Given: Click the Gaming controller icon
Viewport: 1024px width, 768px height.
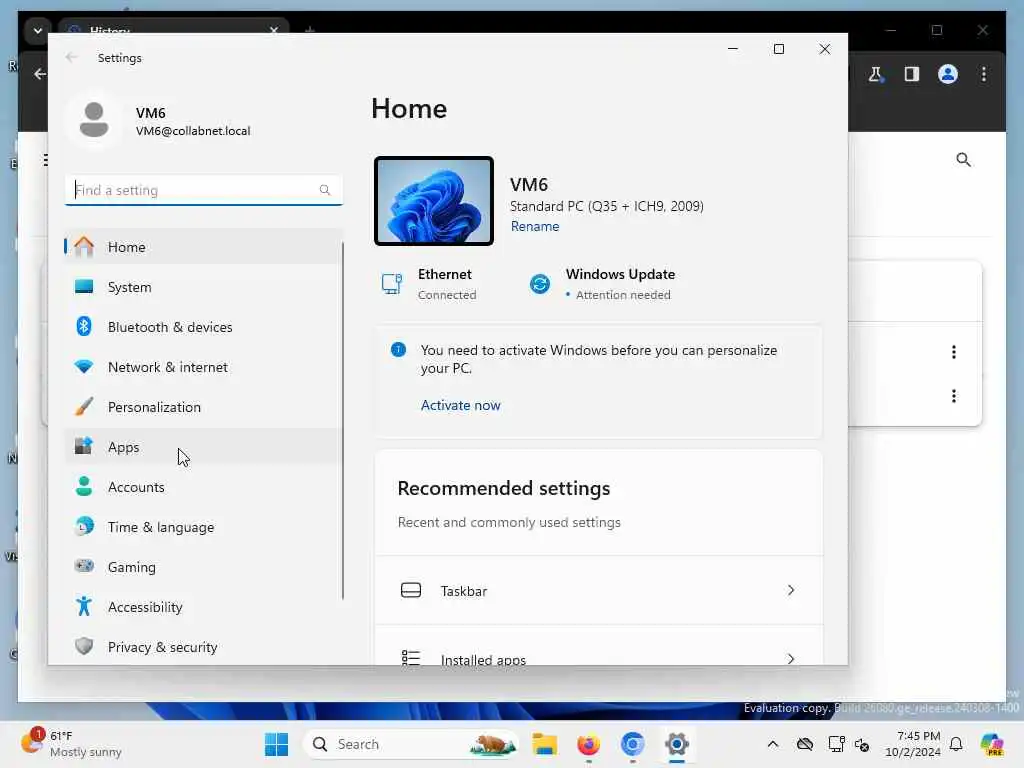Looking at the screenshot, I should [84, 566].
